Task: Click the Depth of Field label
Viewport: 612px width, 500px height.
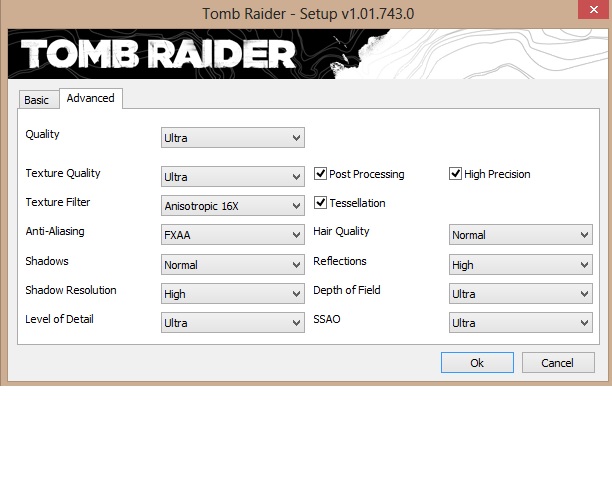Action: pos(347,290)
